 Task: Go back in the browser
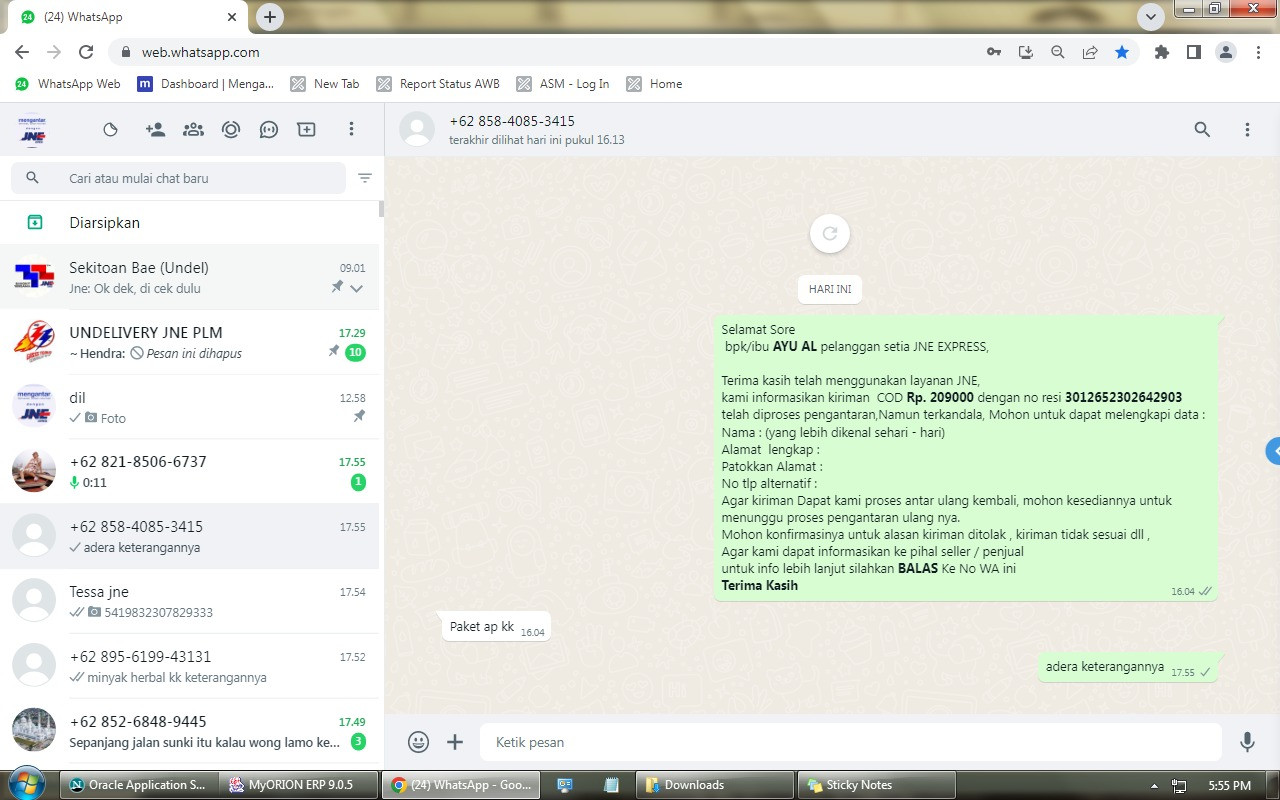pos(22,52)
